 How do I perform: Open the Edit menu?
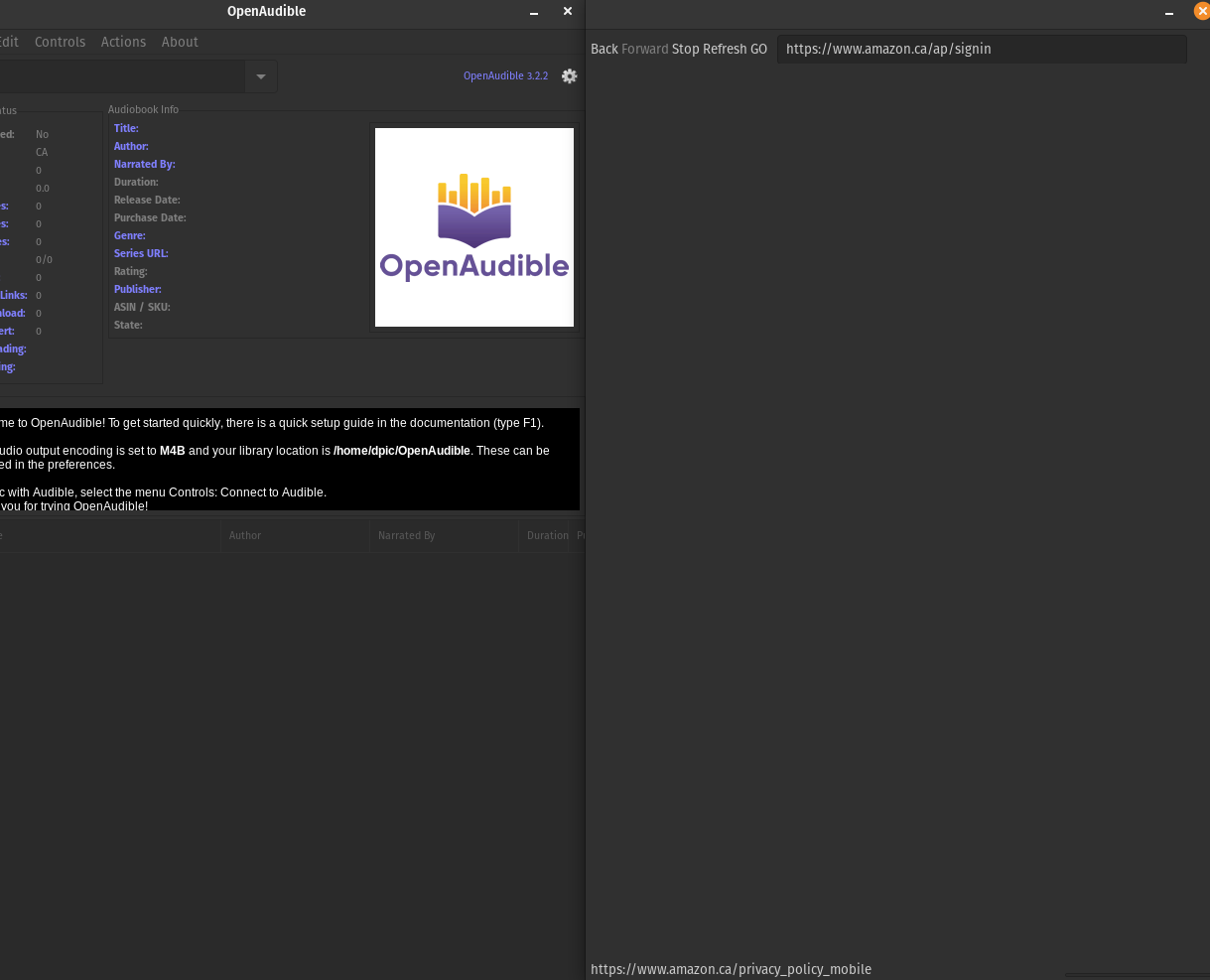pos(9,42)
